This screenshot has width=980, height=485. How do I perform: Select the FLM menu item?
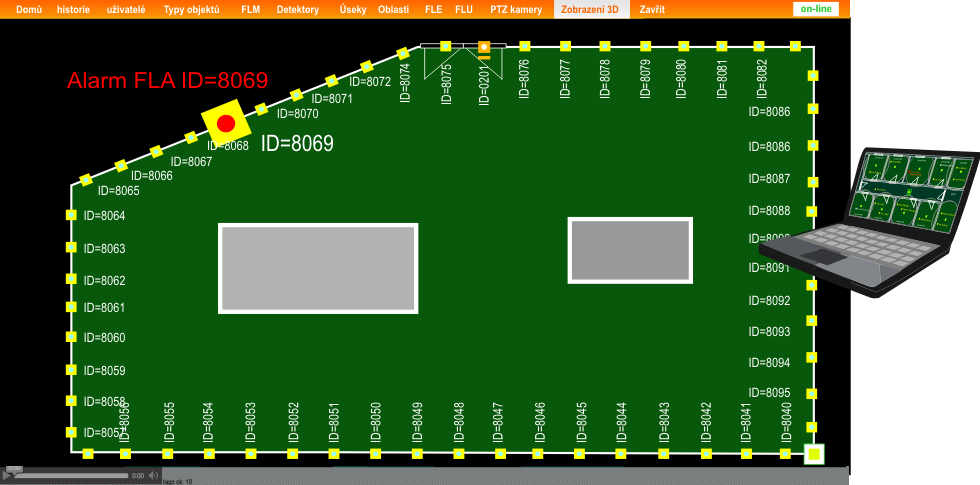tap(251, 9)
